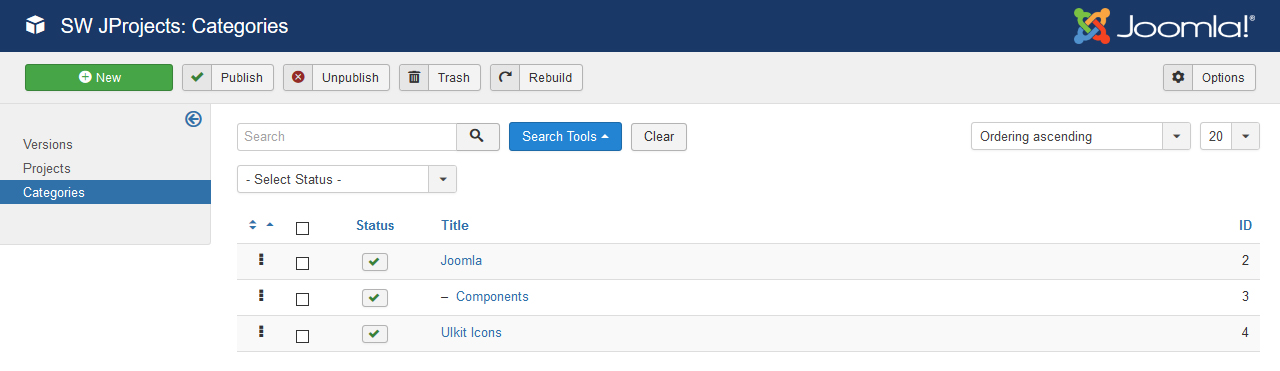1280x371 pixels.
Task: Click the Joomla! logo
Action: 1164,26
